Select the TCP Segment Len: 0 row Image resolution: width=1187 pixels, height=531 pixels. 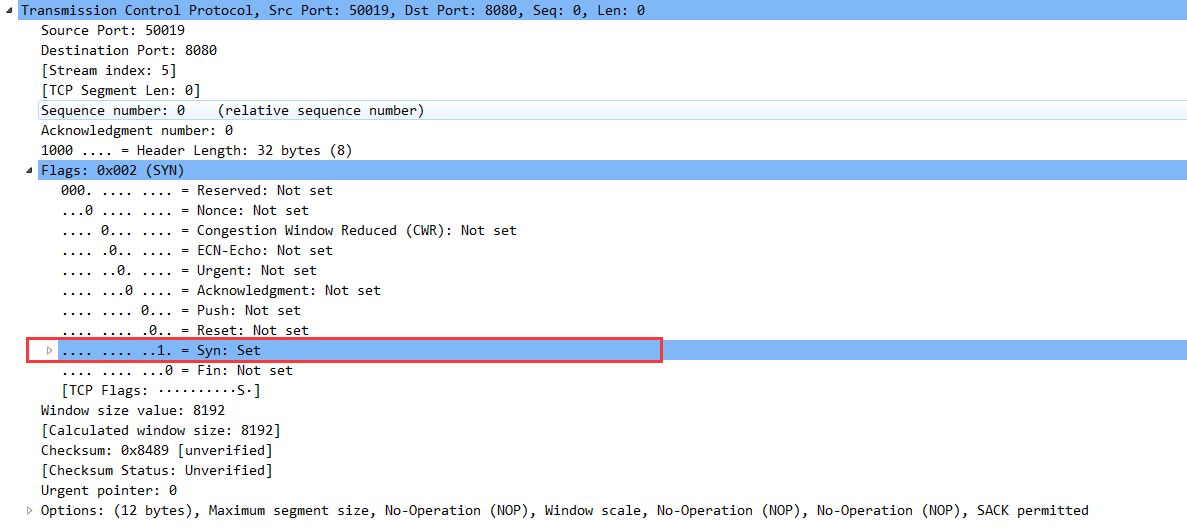click(x=120, y=90)
